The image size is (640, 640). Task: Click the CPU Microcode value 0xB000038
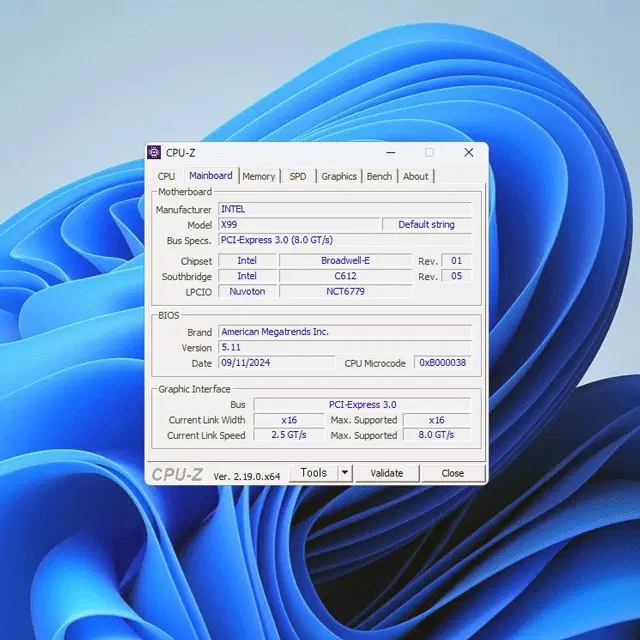(442, 362)
